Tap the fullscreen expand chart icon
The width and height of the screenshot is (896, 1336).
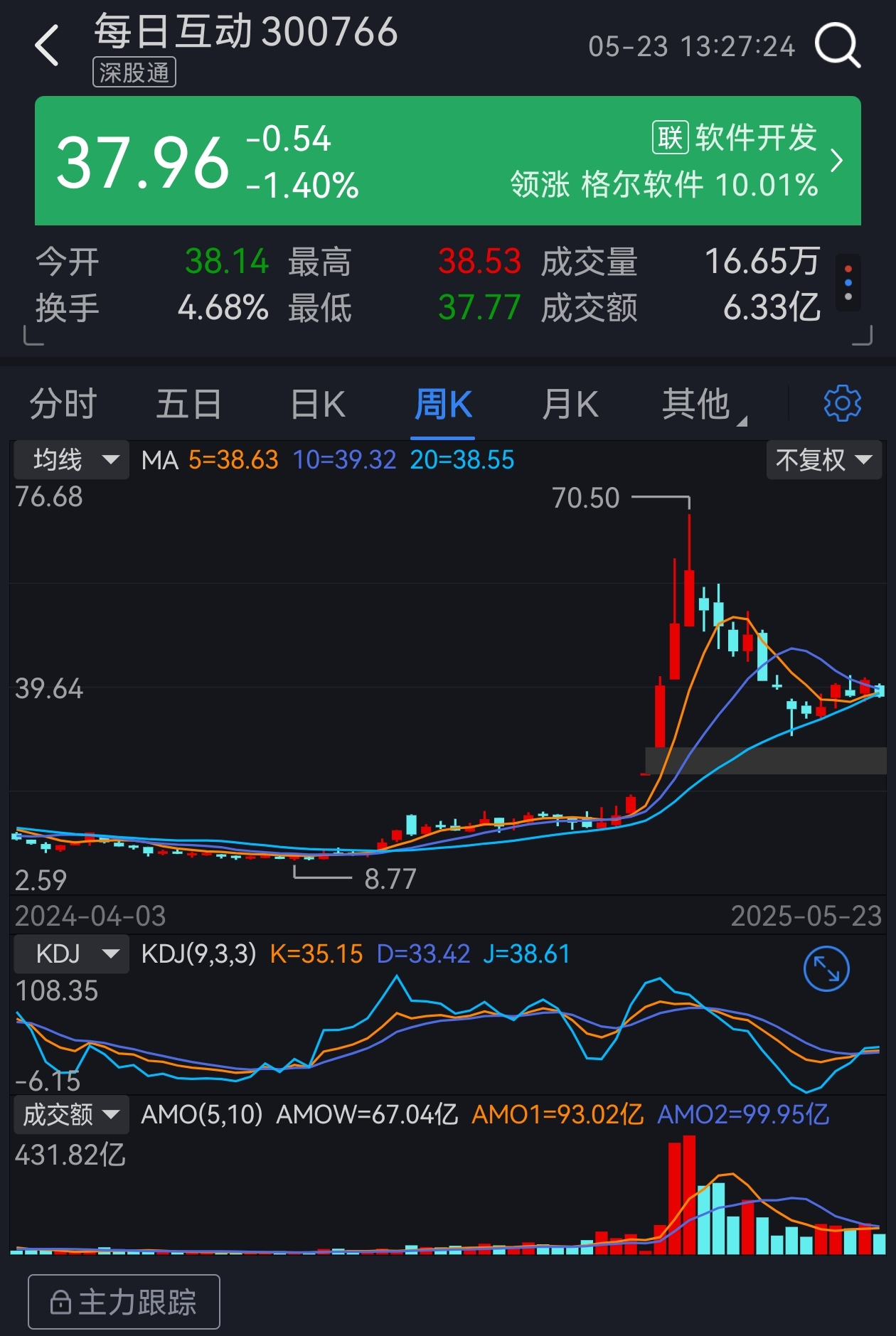tap(826, 968)
